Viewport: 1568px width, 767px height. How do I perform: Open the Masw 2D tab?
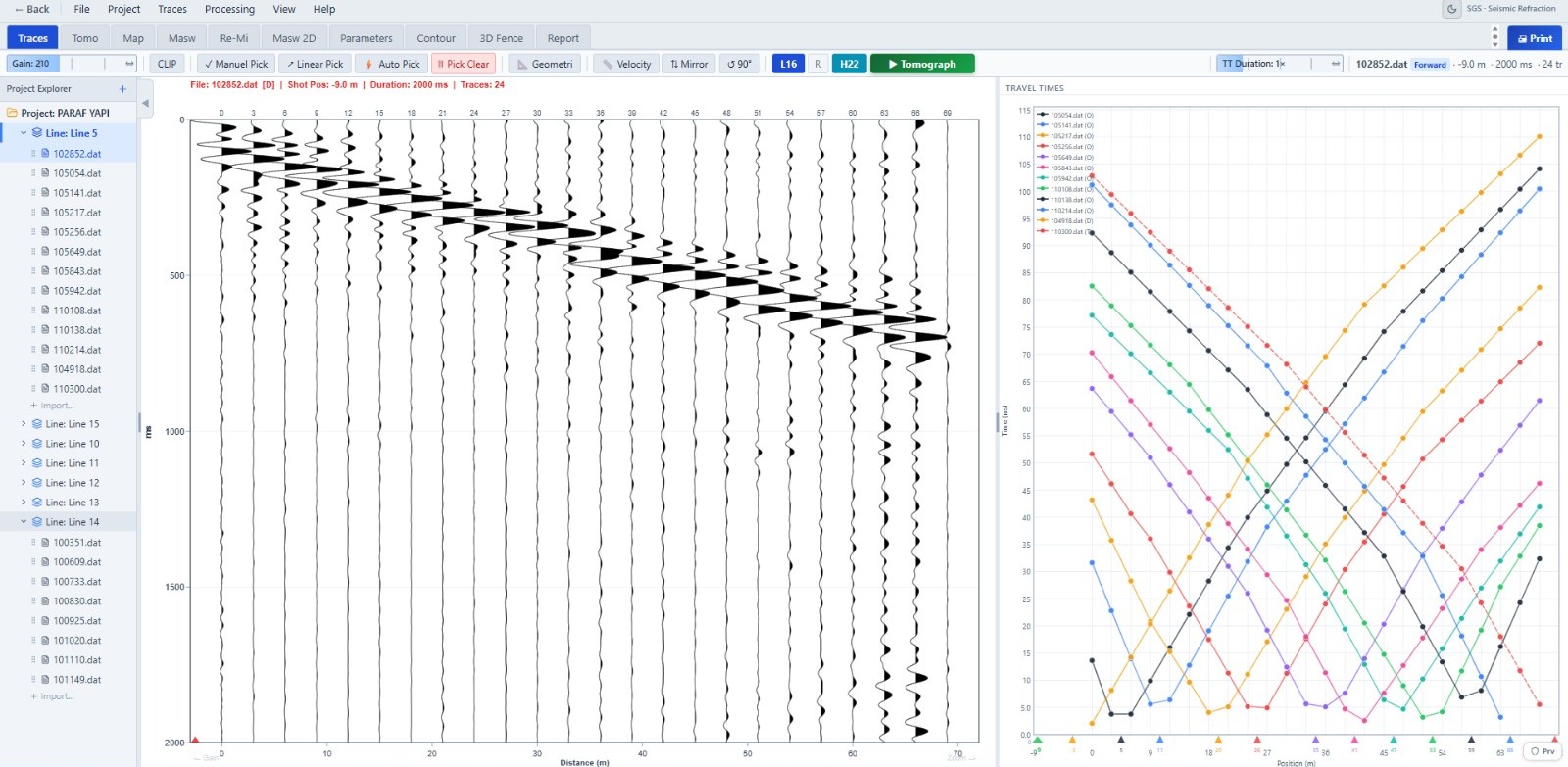[294, 38]
